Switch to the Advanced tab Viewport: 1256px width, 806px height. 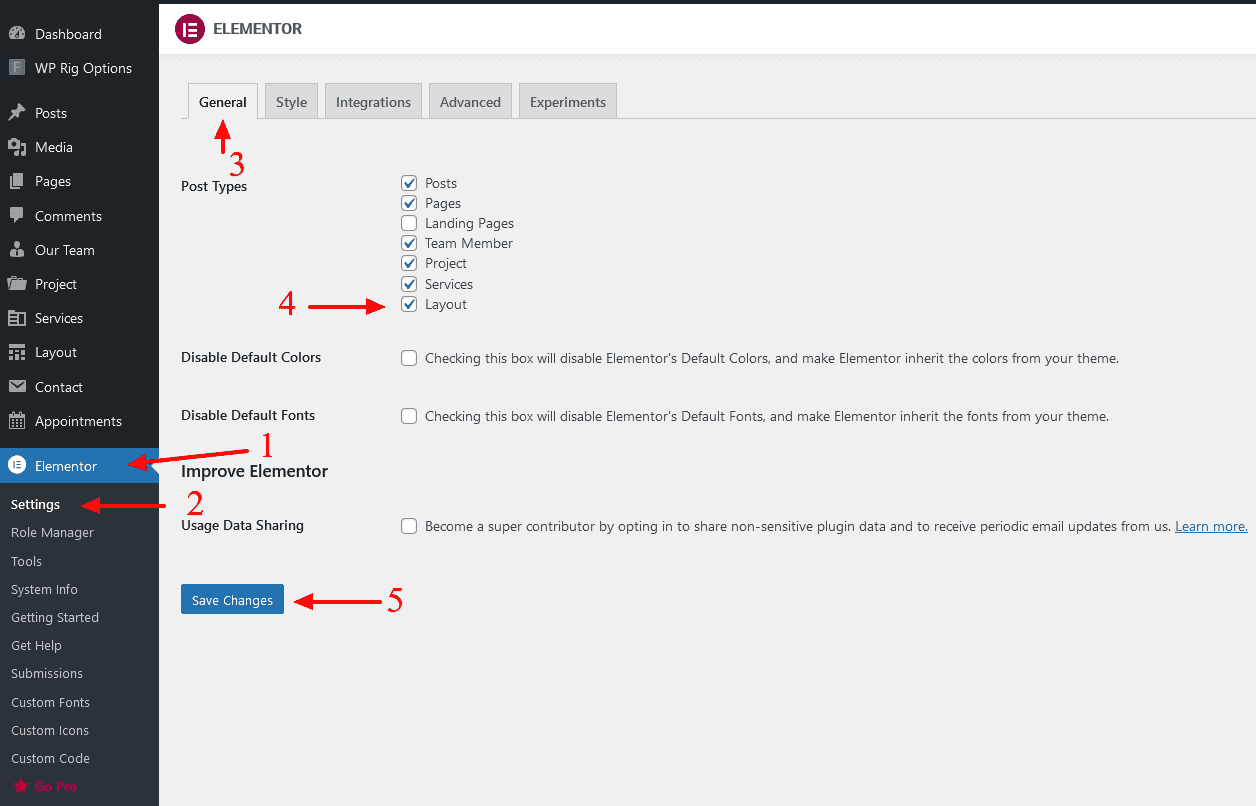pos(470,102)
